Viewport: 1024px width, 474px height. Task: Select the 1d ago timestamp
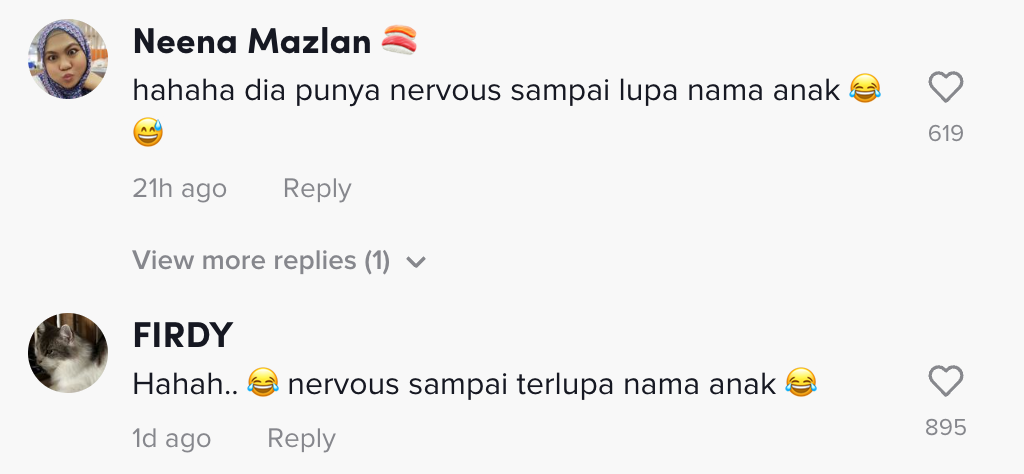pyautogui.click(x=171, y=438)
